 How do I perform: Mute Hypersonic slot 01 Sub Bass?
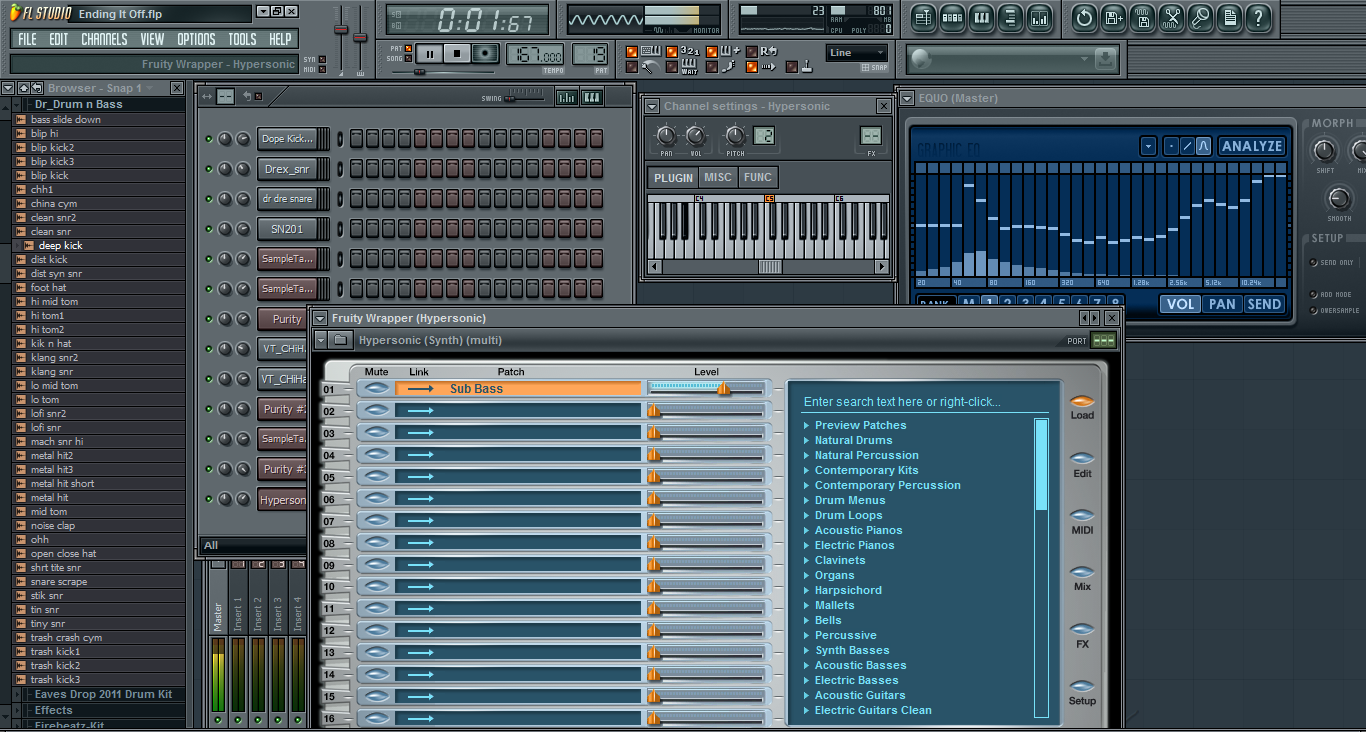(x=376, y=388)
